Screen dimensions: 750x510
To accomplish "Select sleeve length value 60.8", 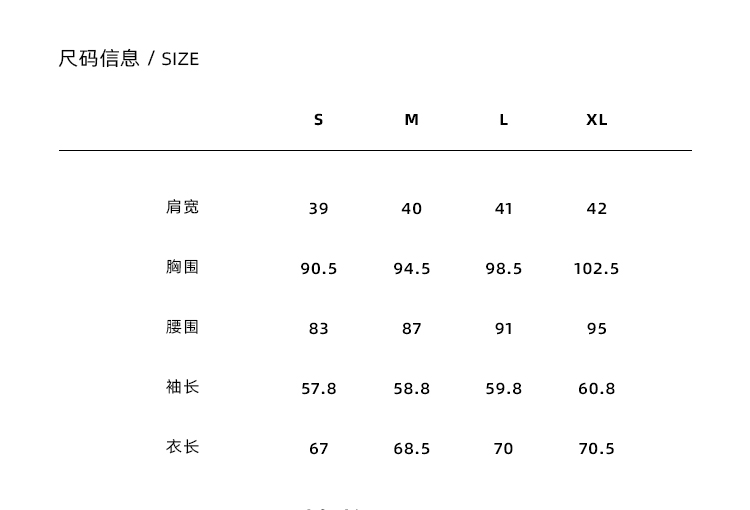I will (596, 388).
